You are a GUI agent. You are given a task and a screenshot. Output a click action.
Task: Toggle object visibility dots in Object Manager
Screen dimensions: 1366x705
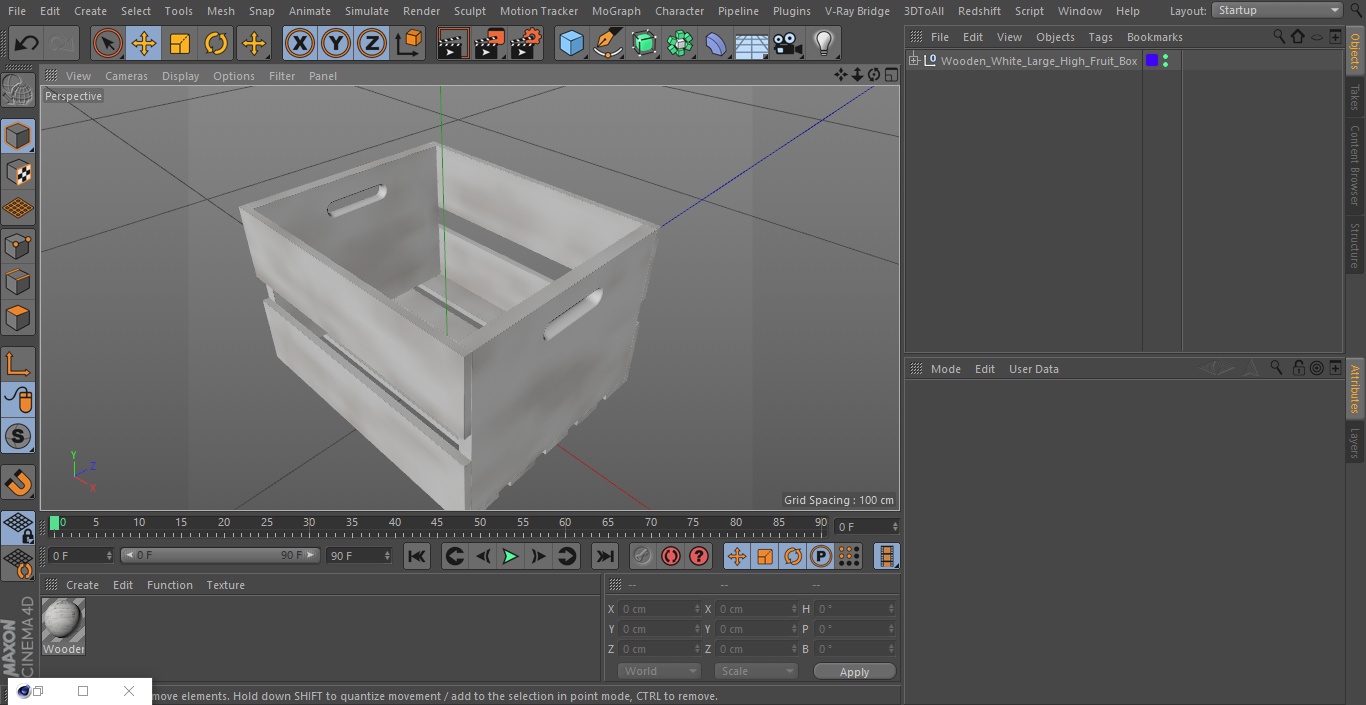(1165, 61)
